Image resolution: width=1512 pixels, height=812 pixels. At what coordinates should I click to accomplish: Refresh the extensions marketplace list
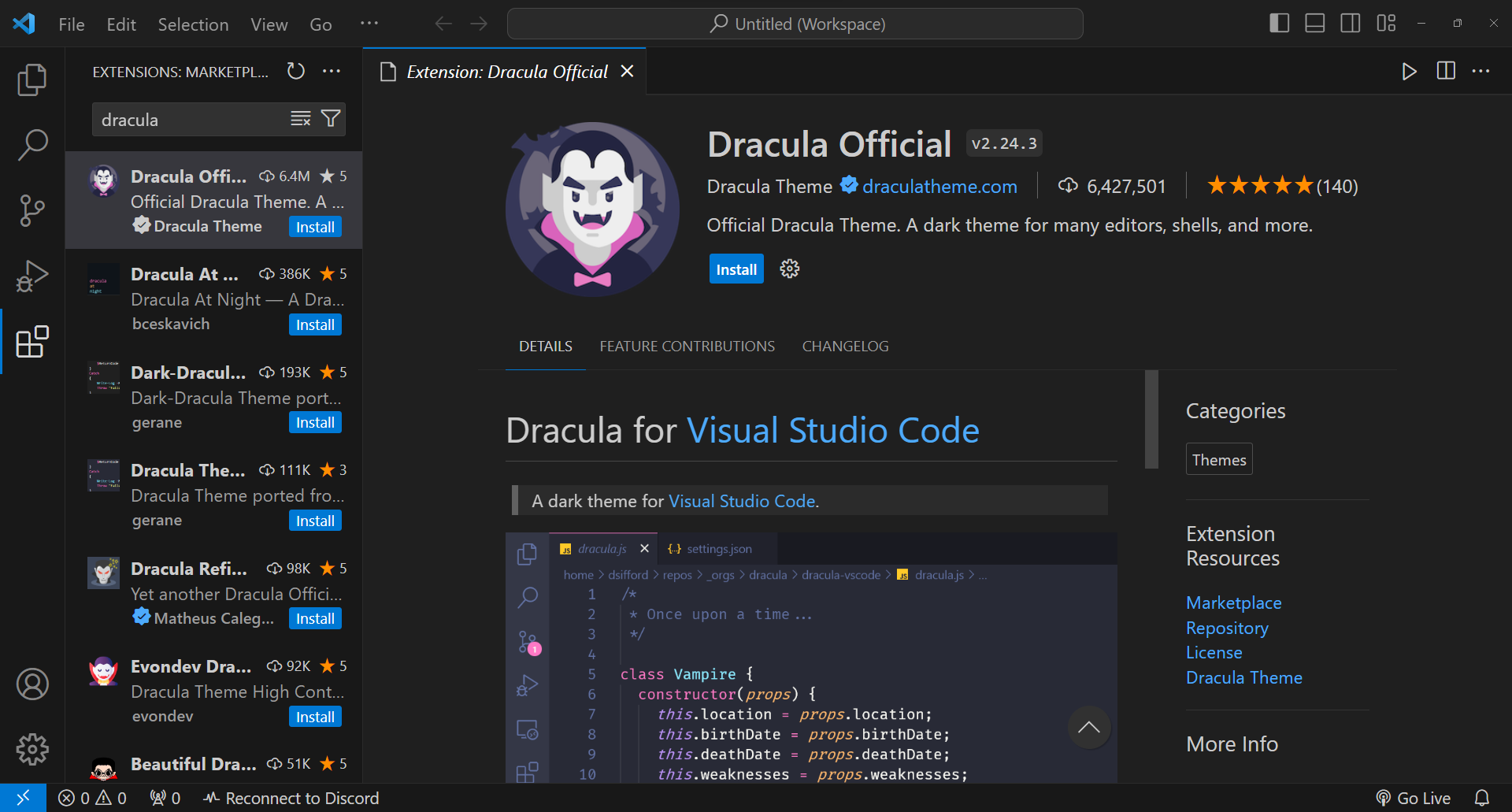pyautogui.click(x=295, y=72)
